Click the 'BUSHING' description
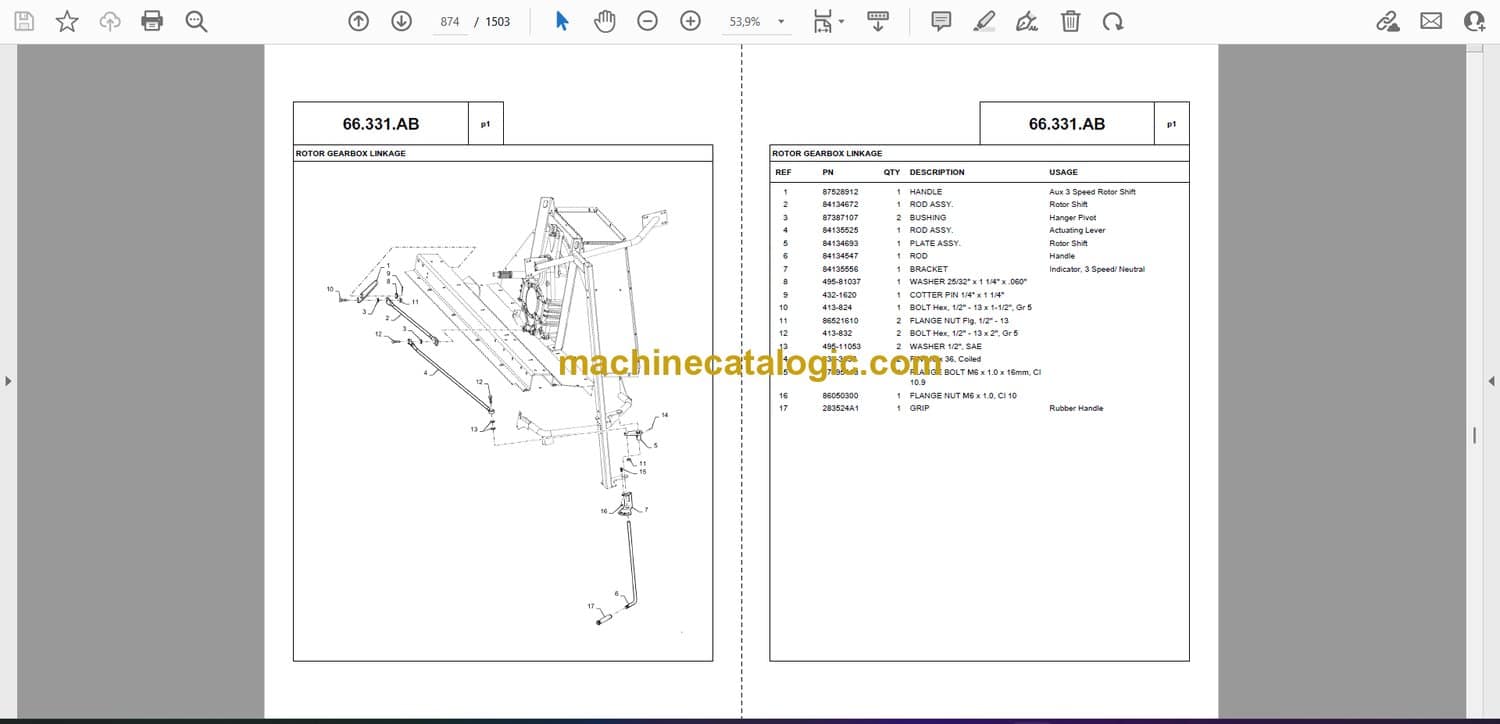The image size is (1500, 724). (928, 218)
